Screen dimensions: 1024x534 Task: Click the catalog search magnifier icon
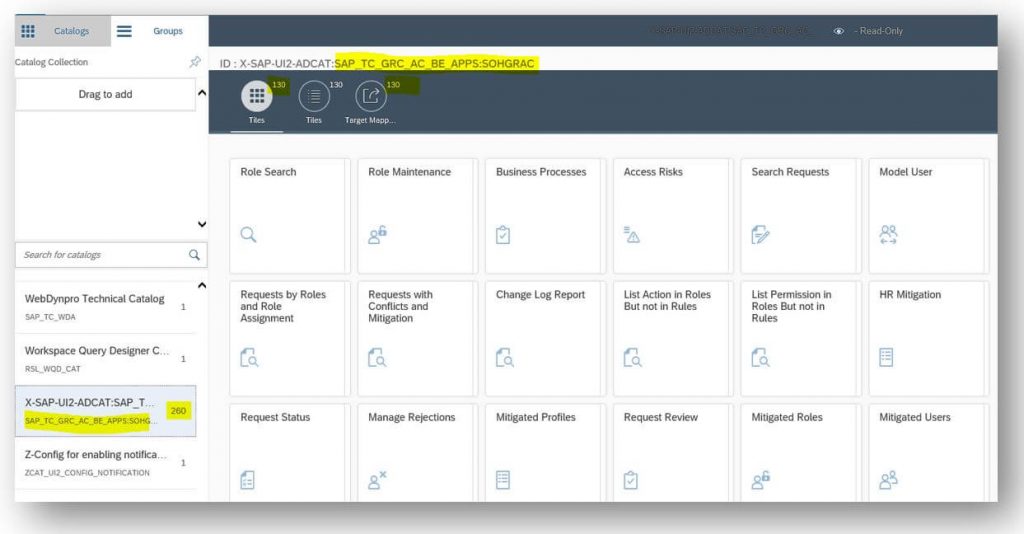(194, 255)
